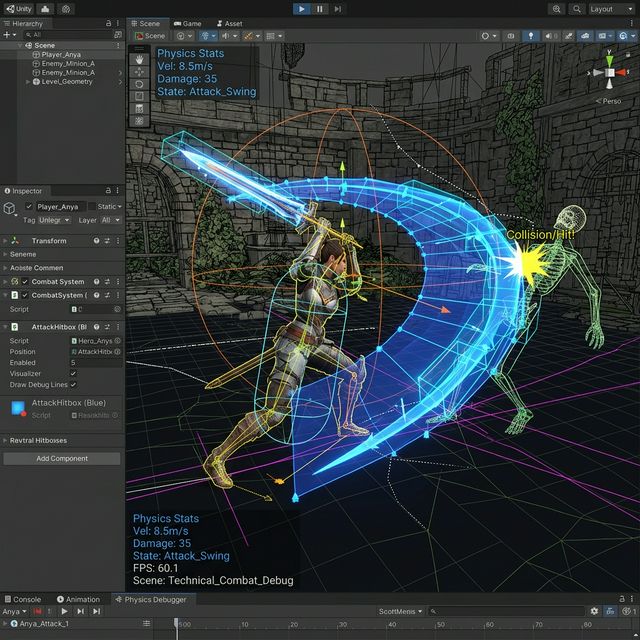640x640 pixels.
Task: Lock the Hierarchy panel with padlock icon
Action: (x=107, y=23)
